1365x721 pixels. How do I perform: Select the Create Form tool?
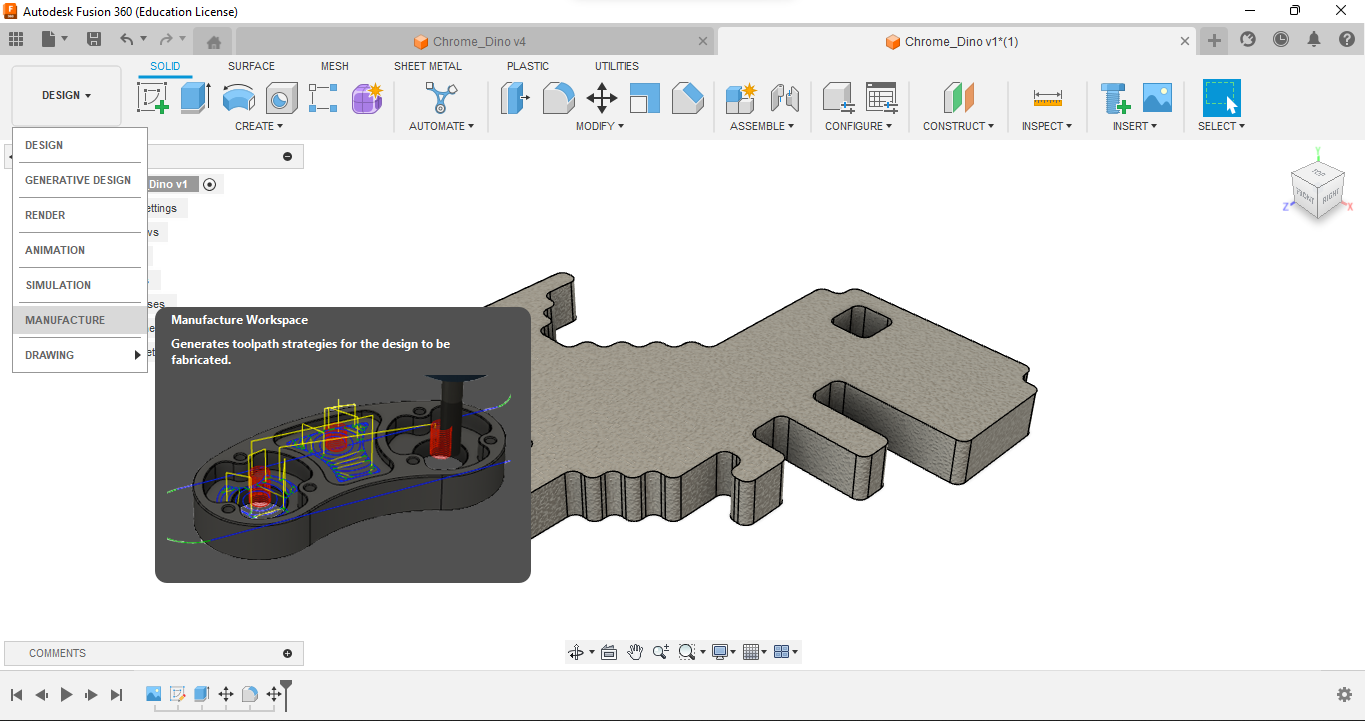367,98
